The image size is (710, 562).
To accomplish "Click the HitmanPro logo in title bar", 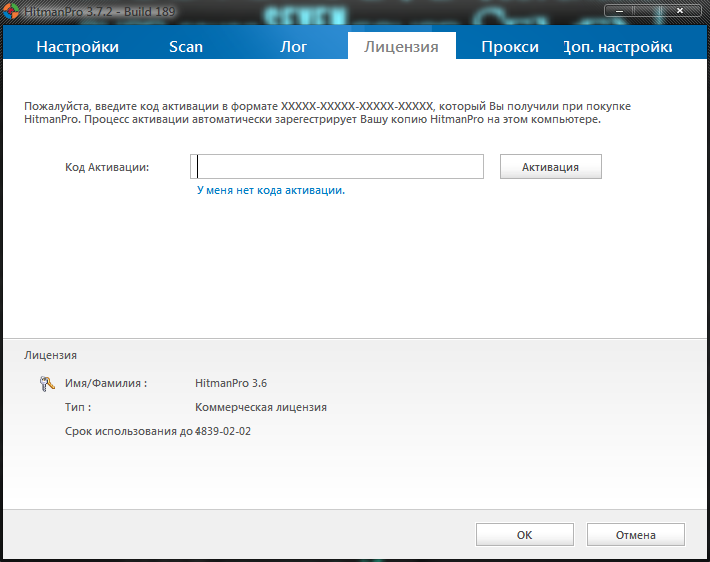I will click(11, 11).
